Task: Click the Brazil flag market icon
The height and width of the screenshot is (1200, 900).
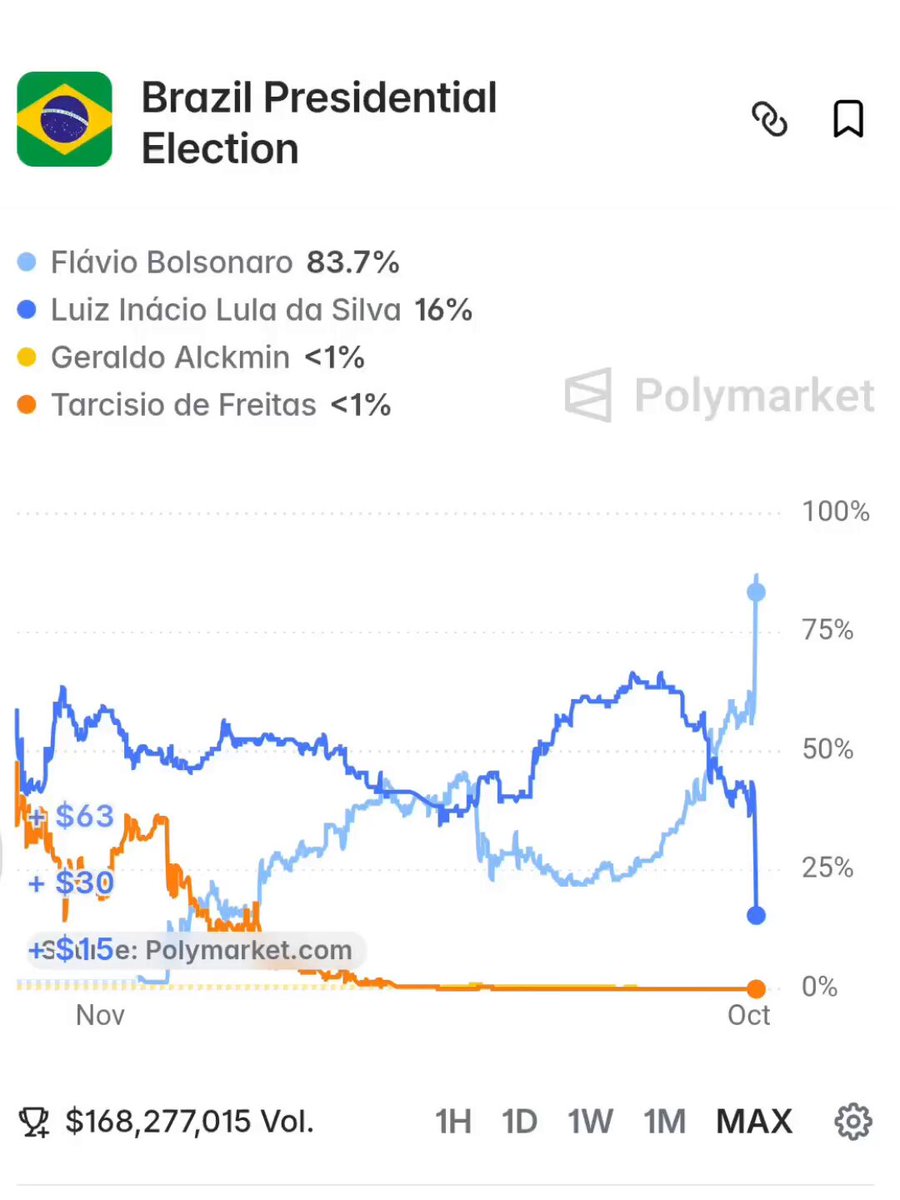Action: (64, 119)
